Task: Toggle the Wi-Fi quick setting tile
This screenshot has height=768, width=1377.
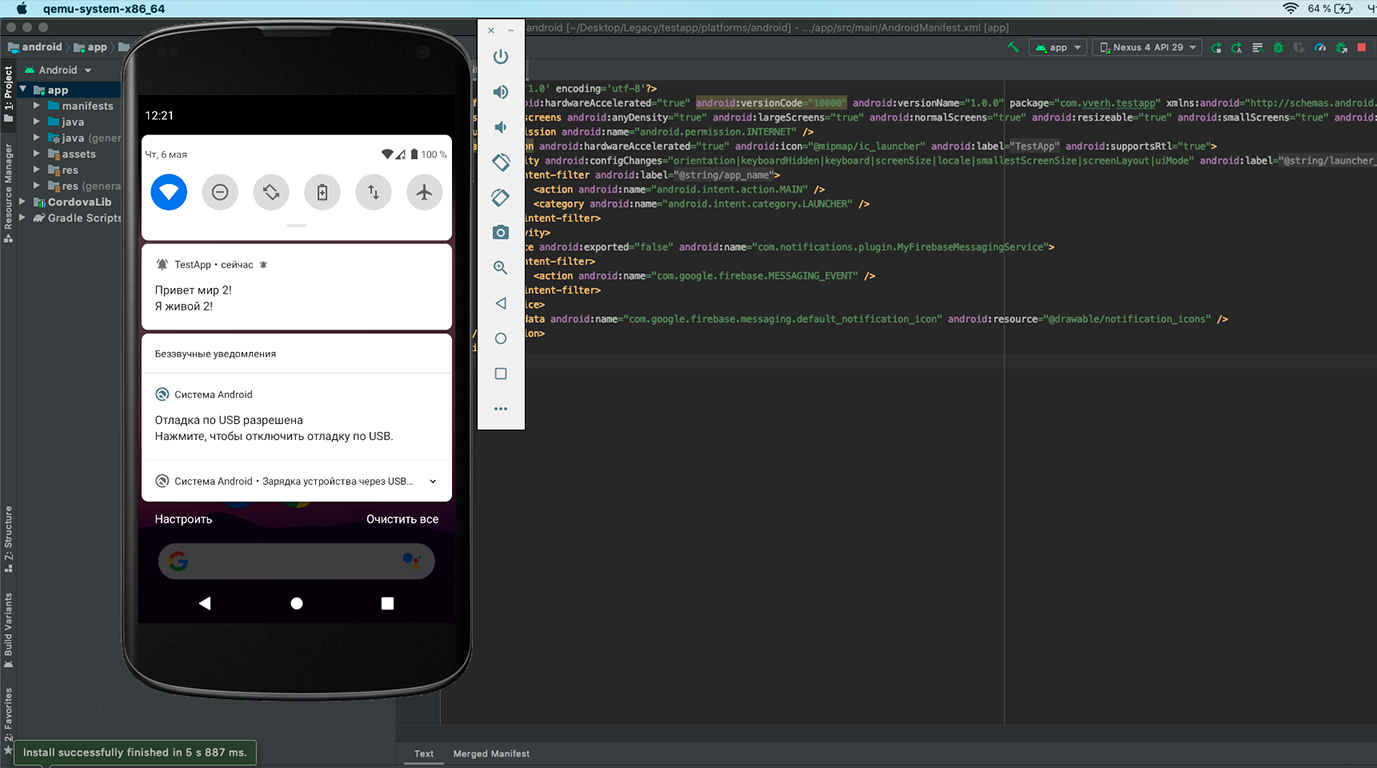Action: (169, 192)
